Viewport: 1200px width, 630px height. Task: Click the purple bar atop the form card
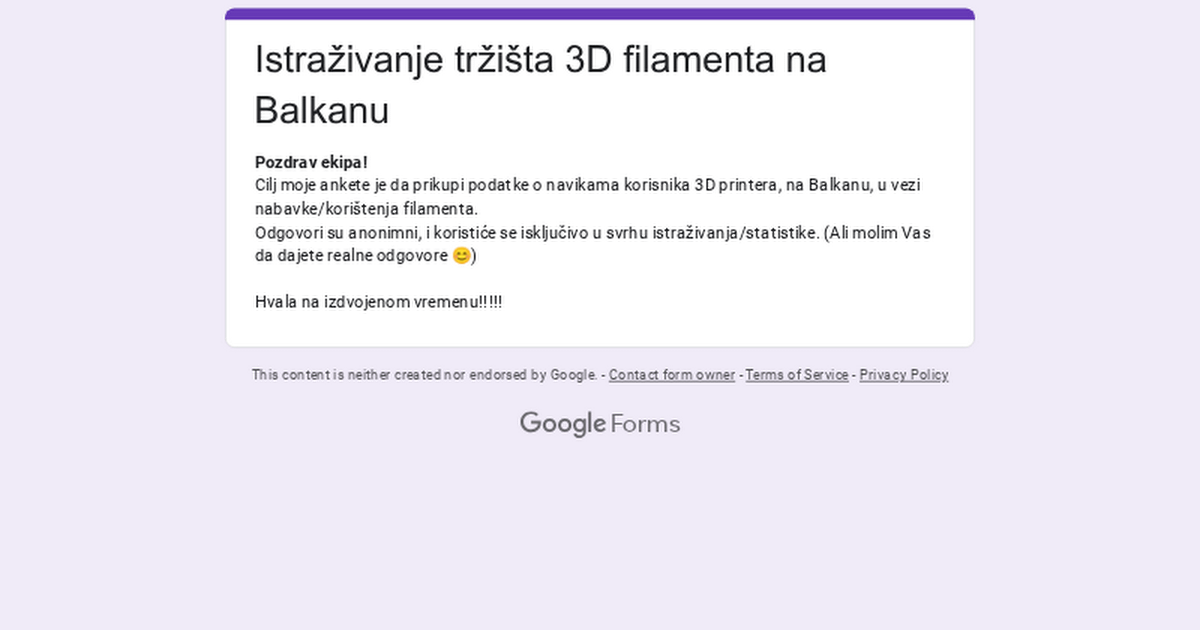(600, 14)
